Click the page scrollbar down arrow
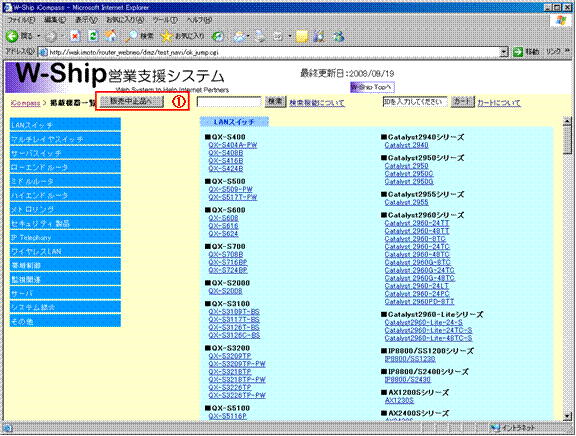This screenshot has height=436, width=576. pos(567,416)
